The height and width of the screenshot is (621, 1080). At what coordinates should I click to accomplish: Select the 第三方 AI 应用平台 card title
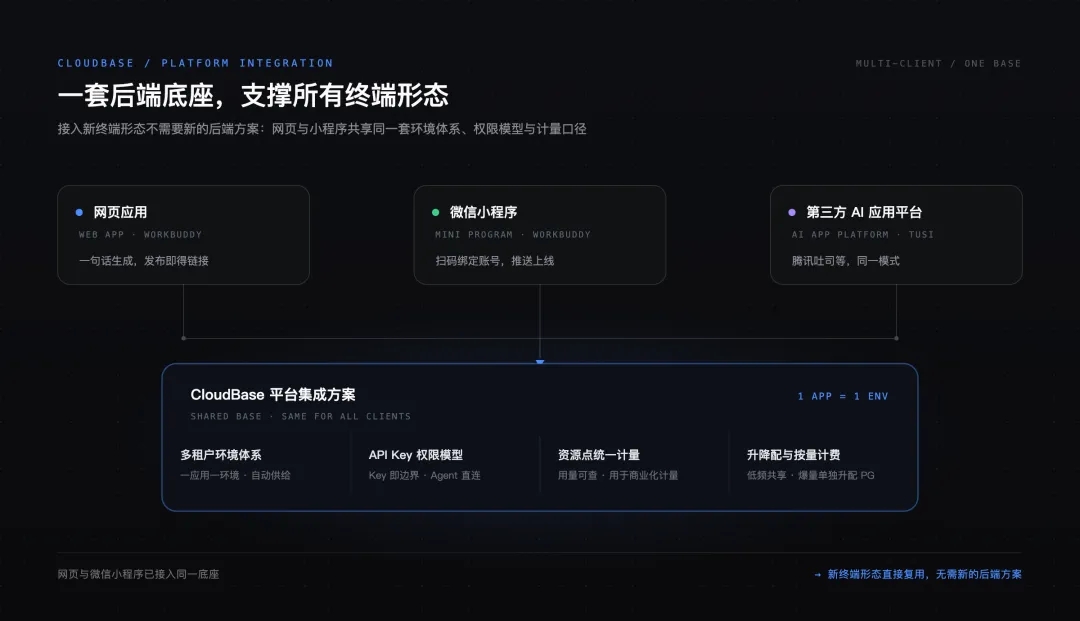point(864,212)
